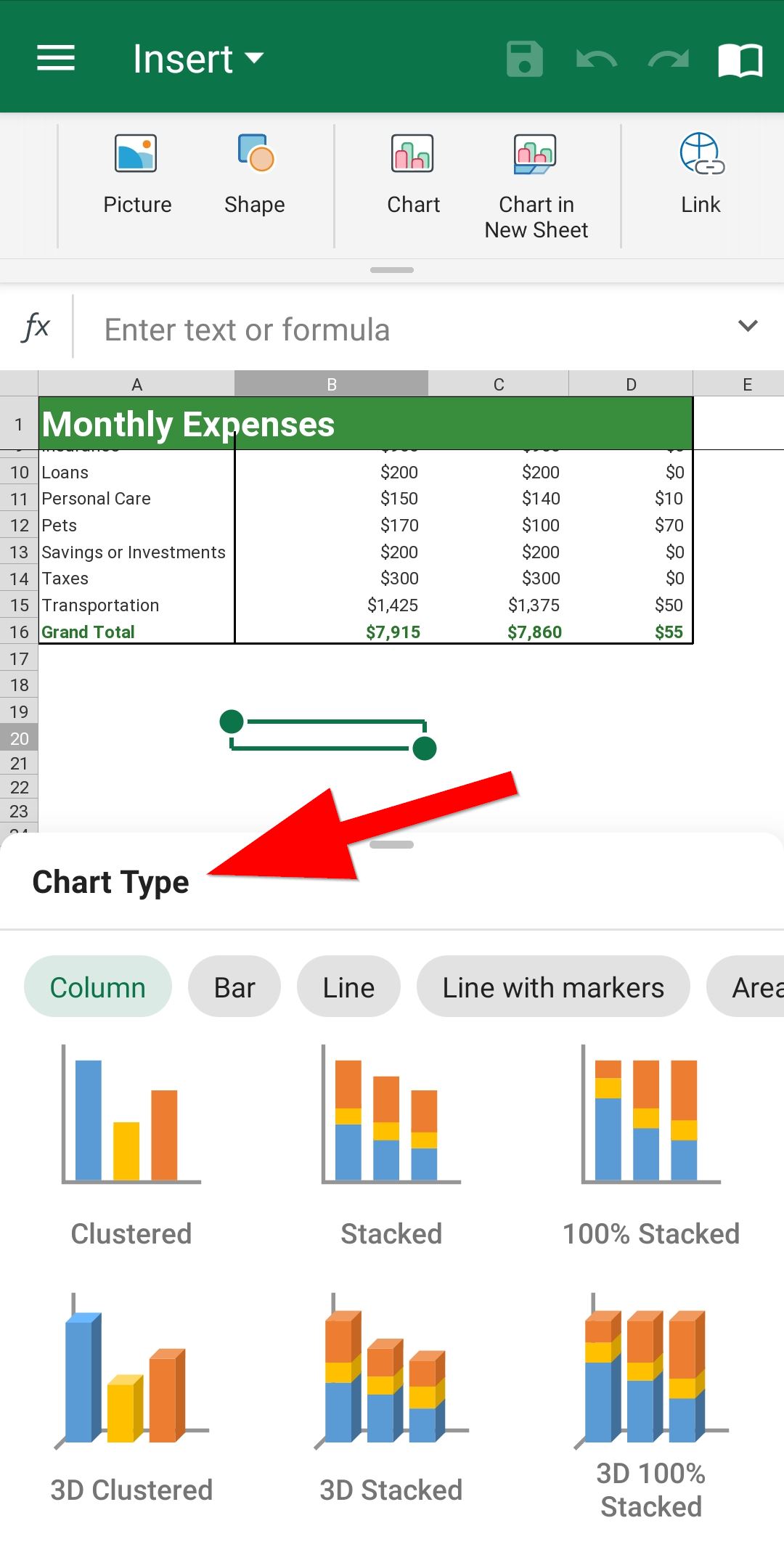Tap the Monthly Expenses title cell
Screen dimensions: 784x1547
click(x=365, y=424)
